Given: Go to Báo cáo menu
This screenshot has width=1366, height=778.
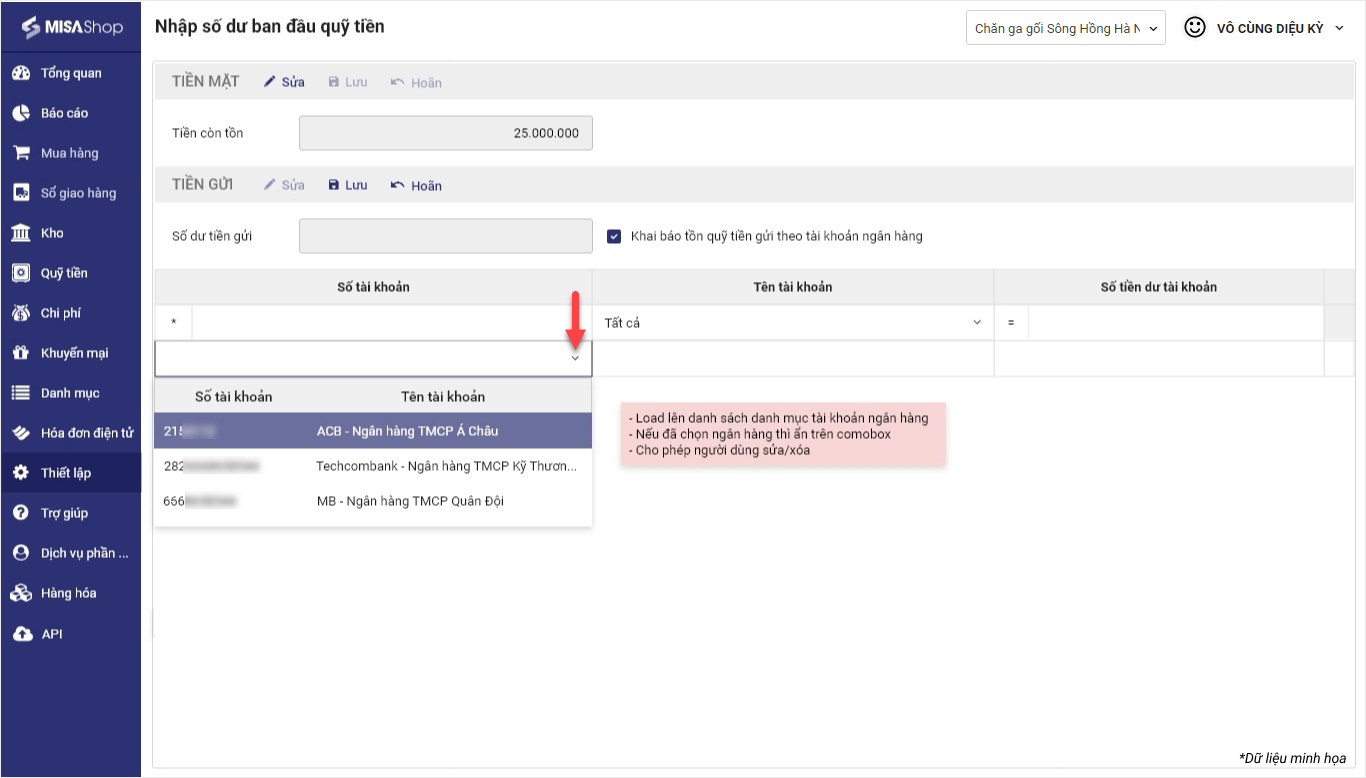Looking at the screenshot, I should tap(71, 113).
